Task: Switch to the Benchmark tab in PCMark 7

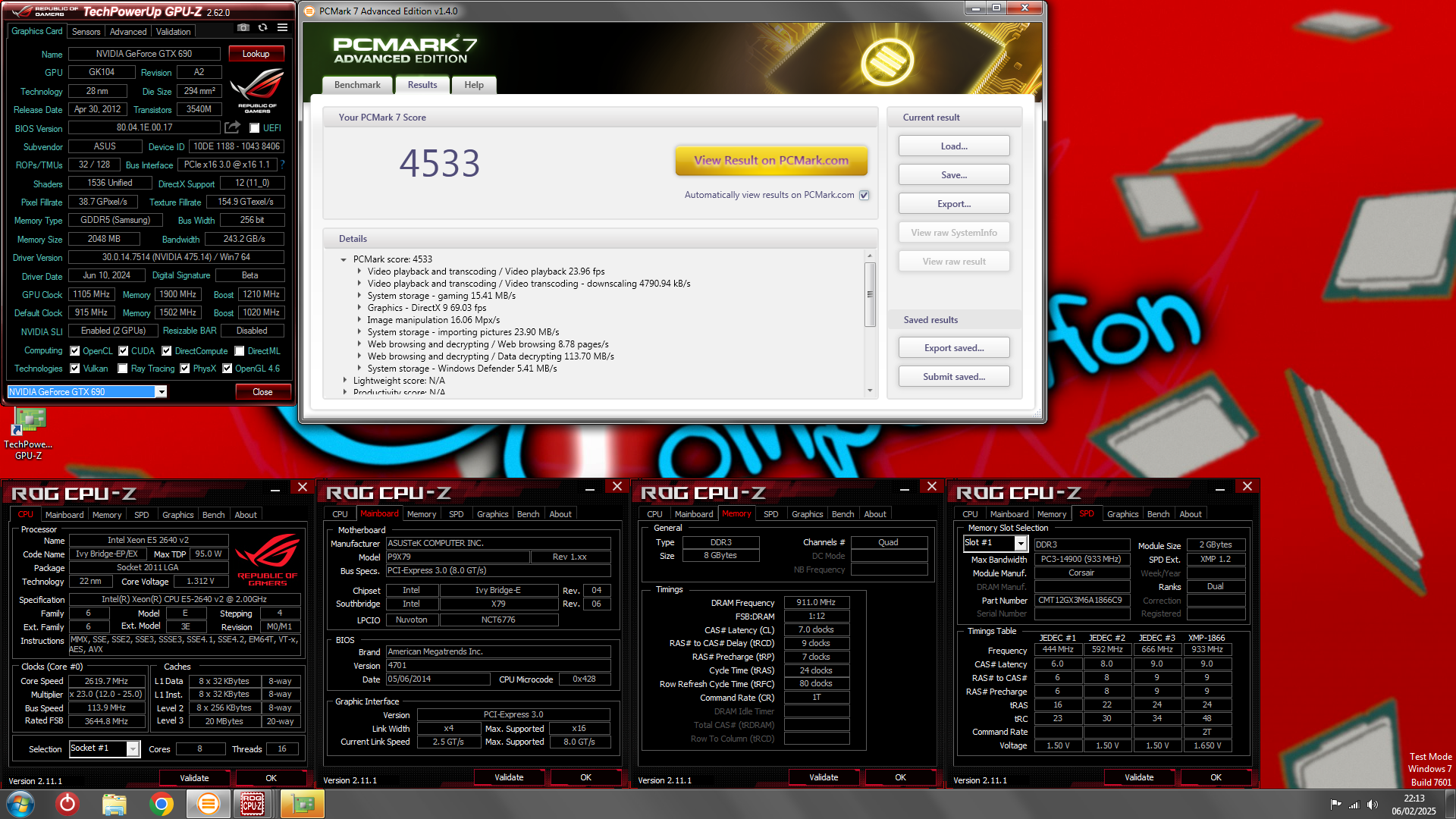Action: pyautogui.click(x=357, y=85)
